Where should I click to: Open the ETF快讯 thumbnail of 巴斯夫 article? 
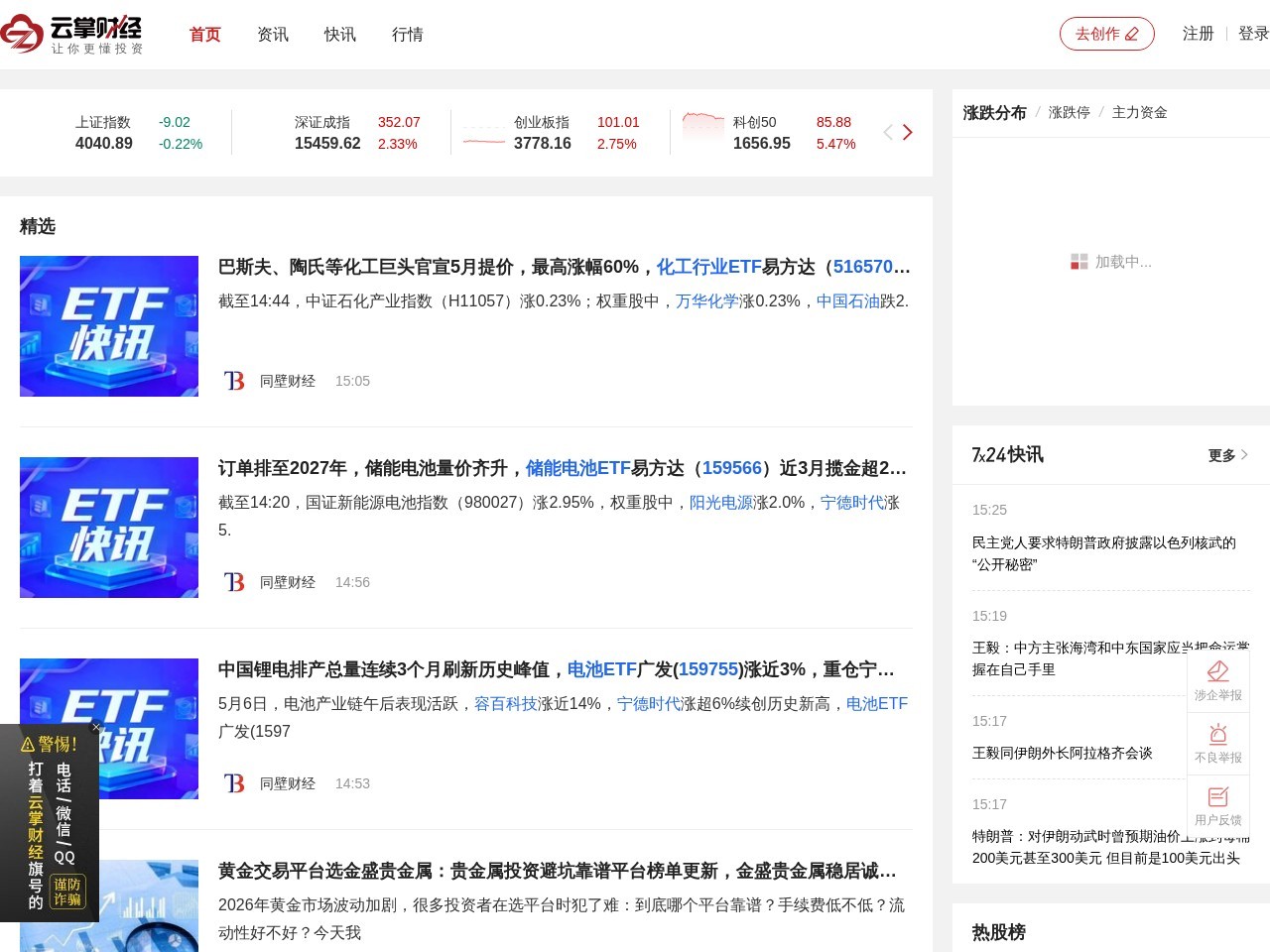pos(109,326)
